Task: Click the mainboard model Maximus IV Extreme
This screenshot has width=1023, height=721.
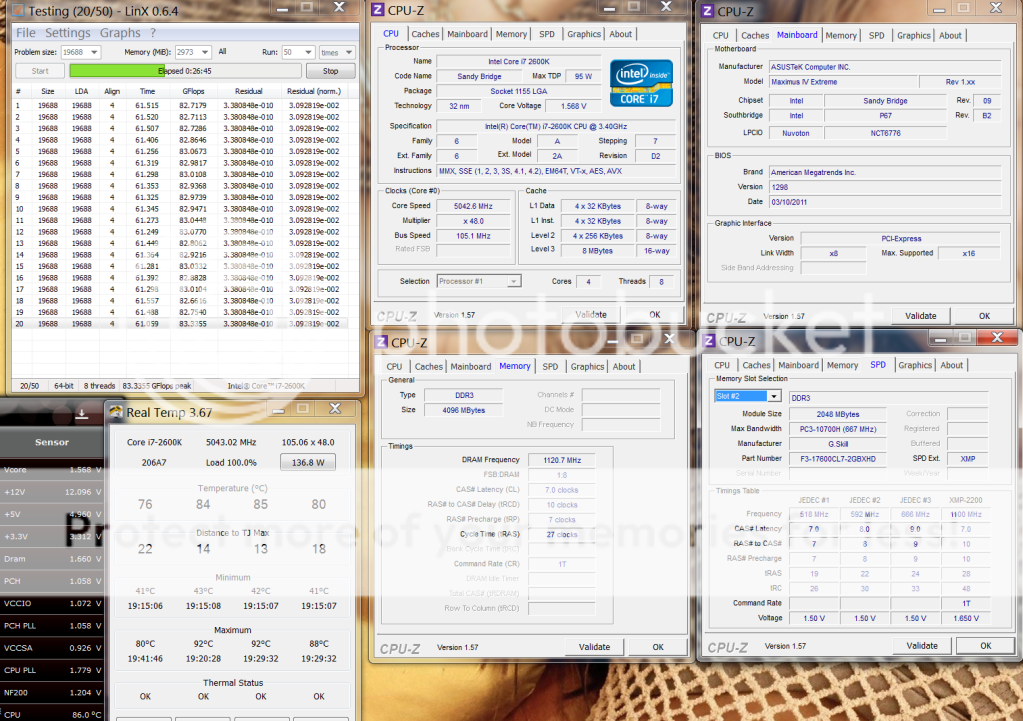Action: 844,82
